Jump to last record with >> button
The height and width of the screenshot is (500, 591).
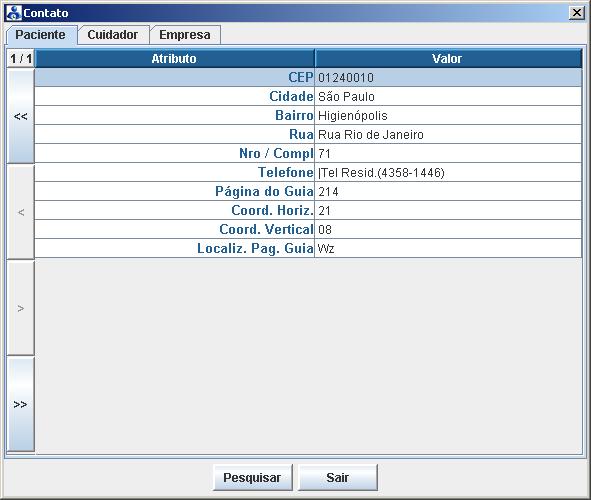tap(21, 404)
